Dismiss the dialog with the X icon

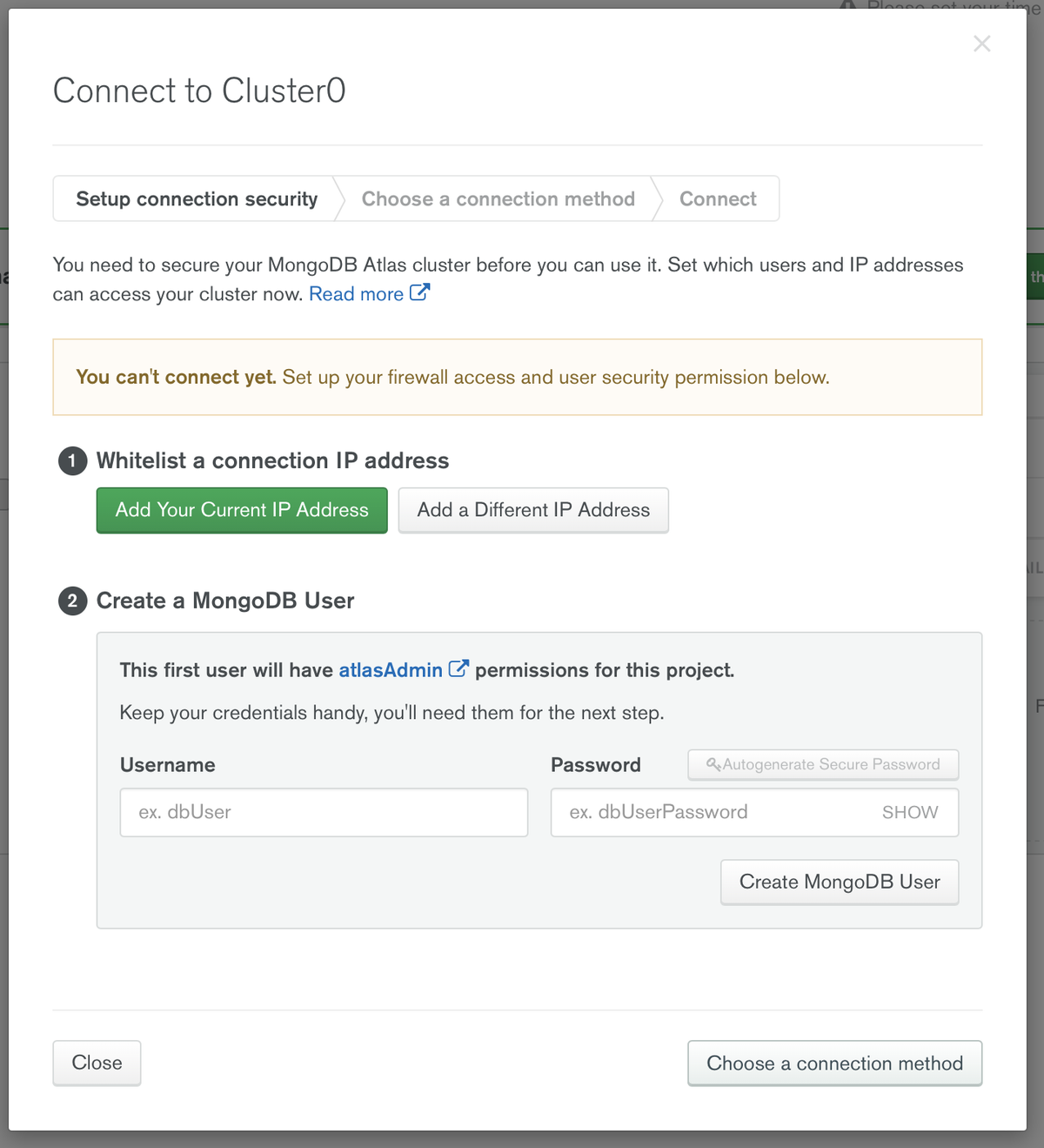click(981, 44)
